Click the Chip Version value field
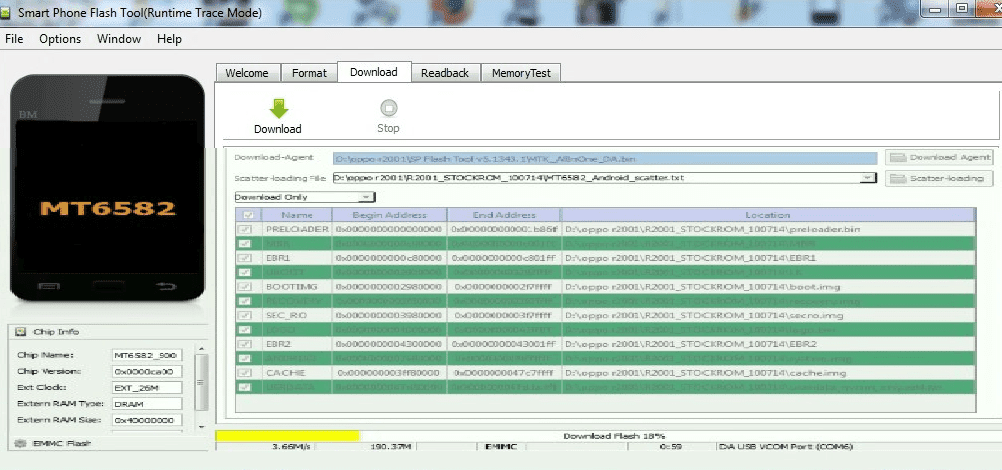Viewport: 1002px width, 470px height. pos(147,372)
